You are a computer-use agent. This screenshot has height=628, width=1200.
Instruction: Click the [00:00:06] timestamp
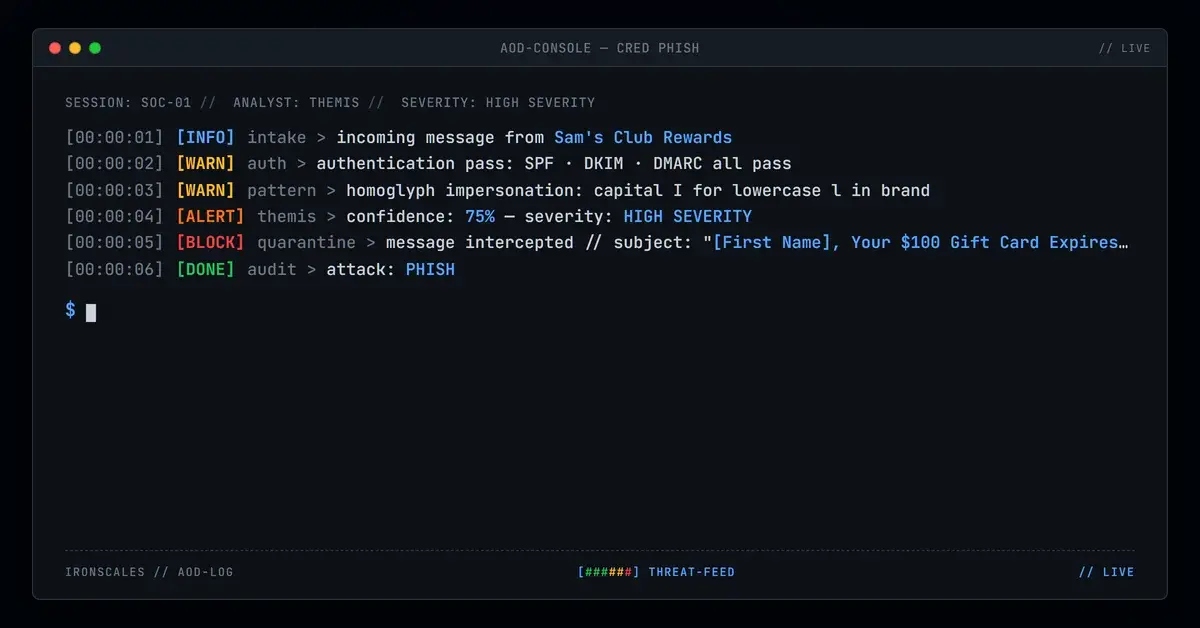(x=114, y=269)
